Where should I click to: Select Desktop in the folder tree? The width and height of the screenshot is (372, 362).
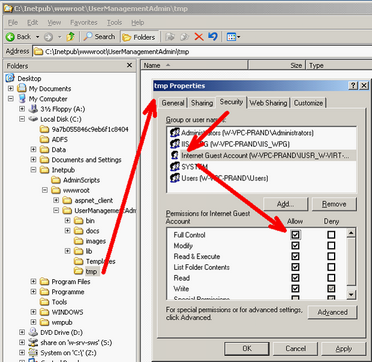tap(29, 79)
